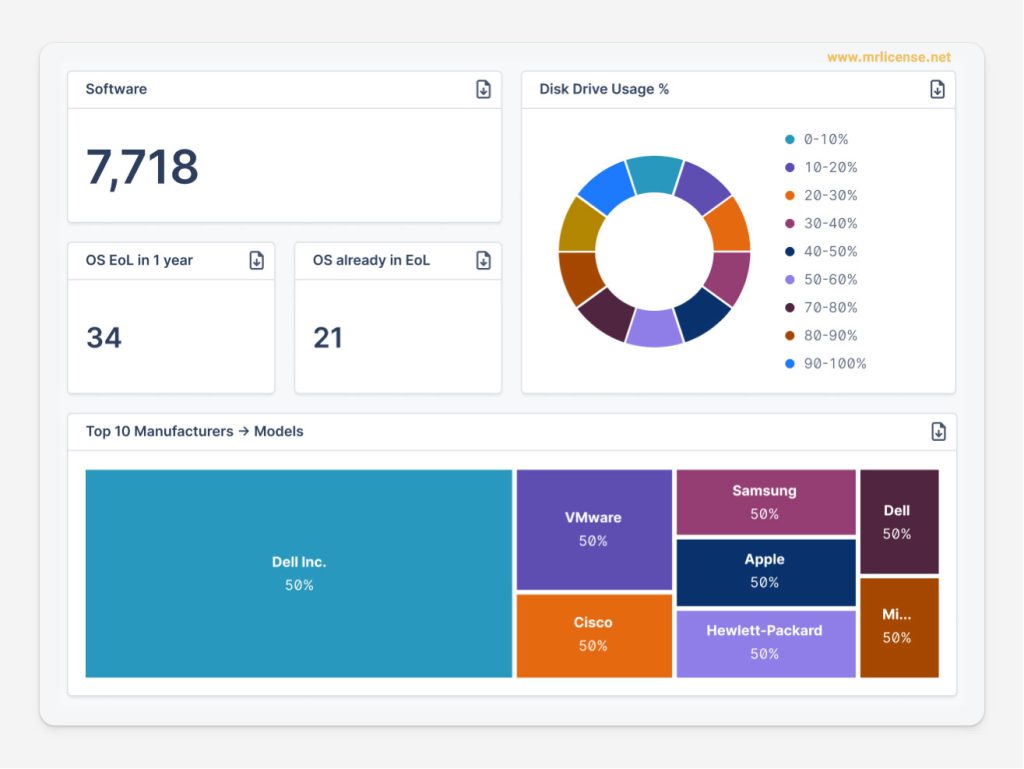
Task: Select the 40-50% legend item
Action: coord(829,251)
